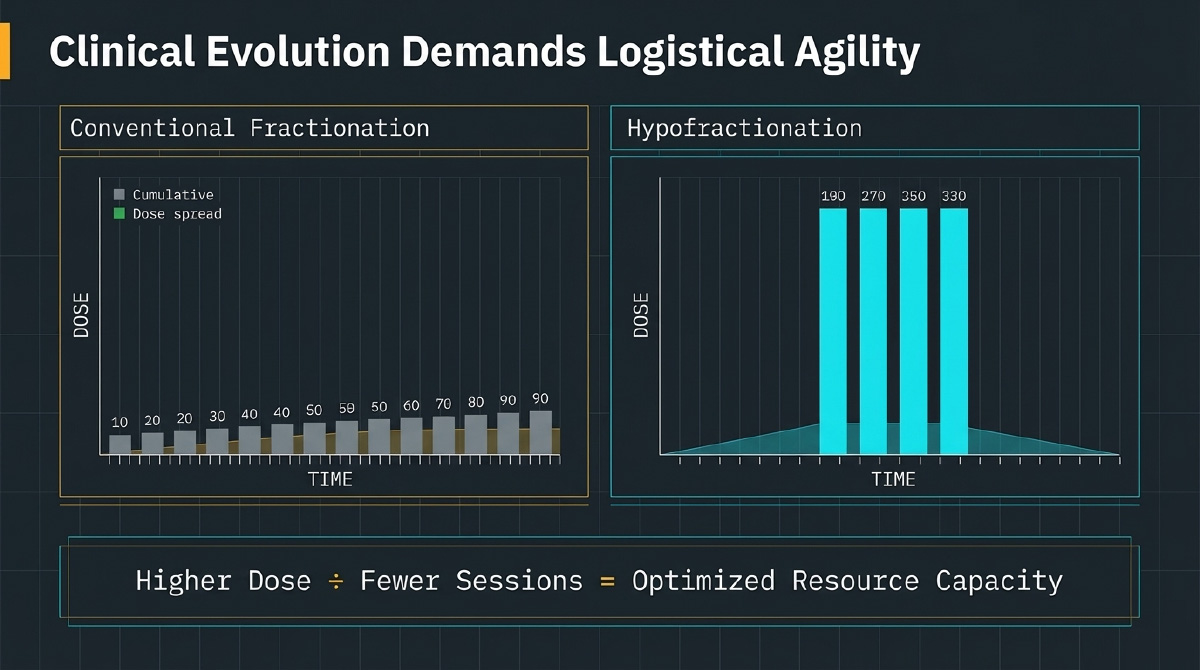
Task: Click the green Dose spread legend swatch
Action: coord(119,214)
